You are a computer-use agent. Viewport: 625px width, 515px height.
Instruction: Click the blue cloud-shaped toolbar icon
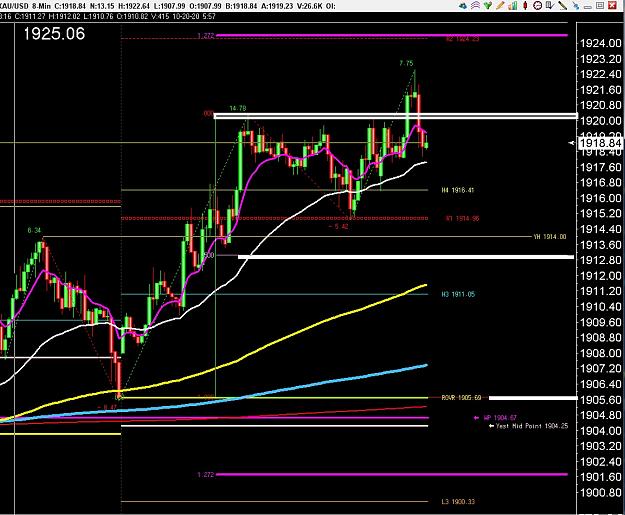pyautogui.click(x=463, y=6)
